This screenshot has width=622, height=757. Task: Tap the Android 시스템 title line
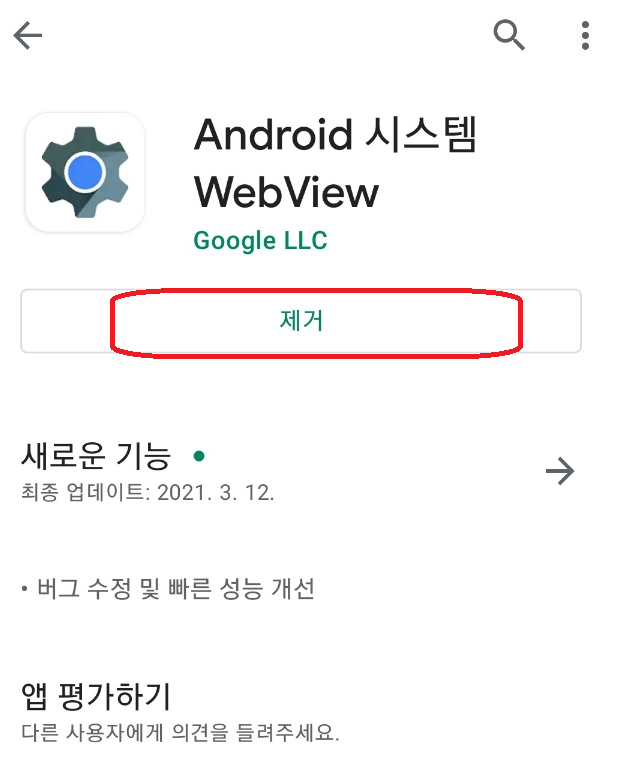coord(335,135)
